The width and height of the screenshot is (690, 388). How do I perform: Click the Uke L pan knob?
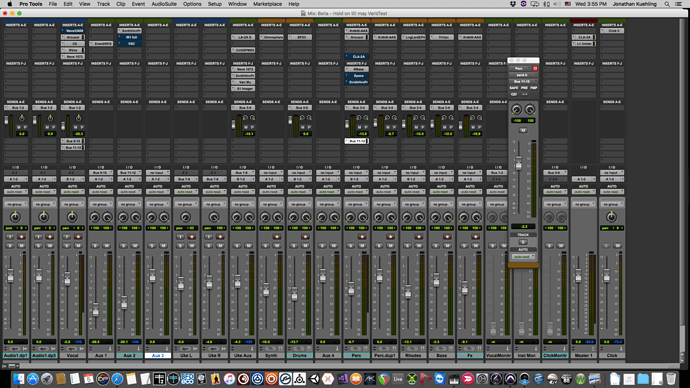click(x=186, y=217)
